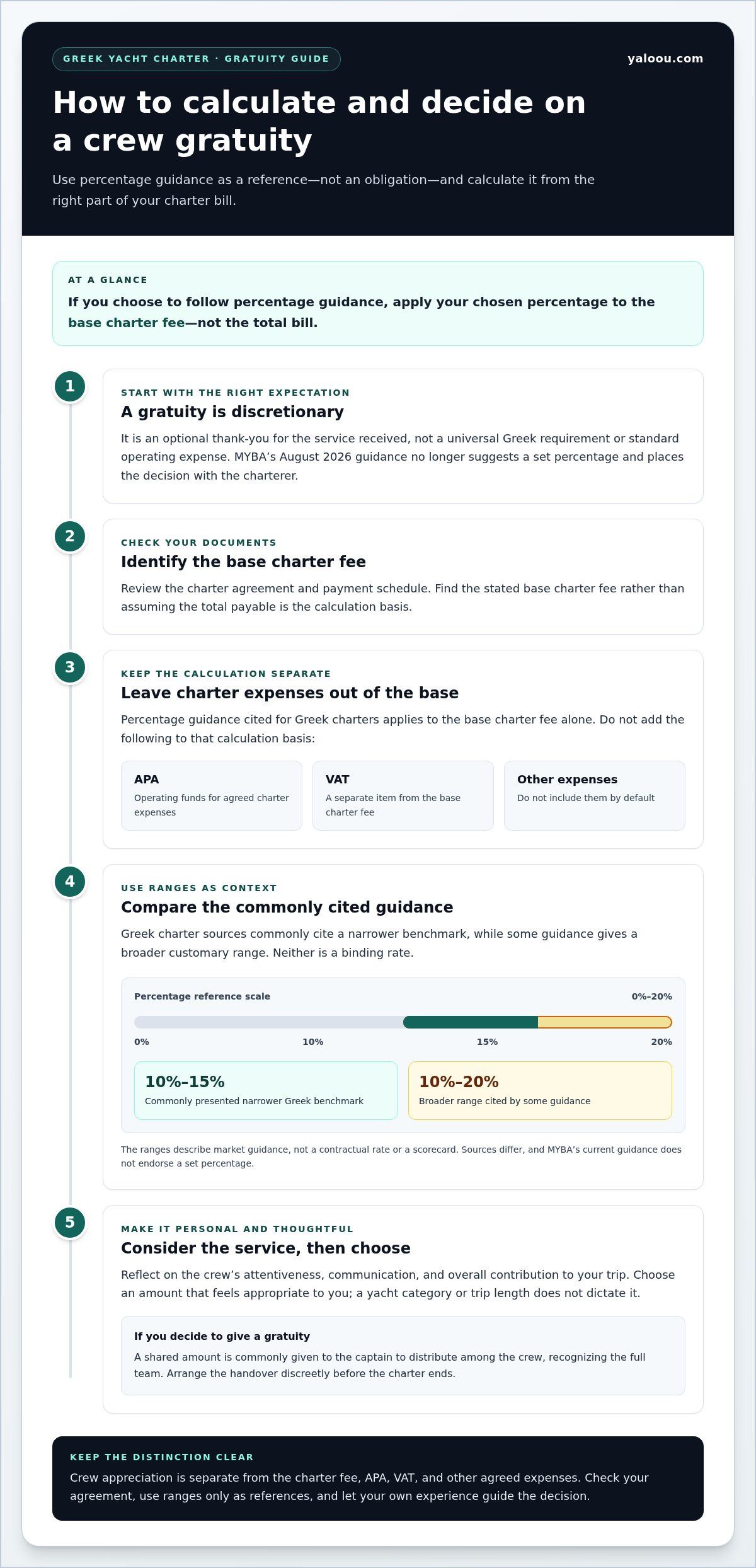756x1568 pixels.
Task: Click the 'Keep the distinction clear' footer panel
Action: pos(378,1479)
